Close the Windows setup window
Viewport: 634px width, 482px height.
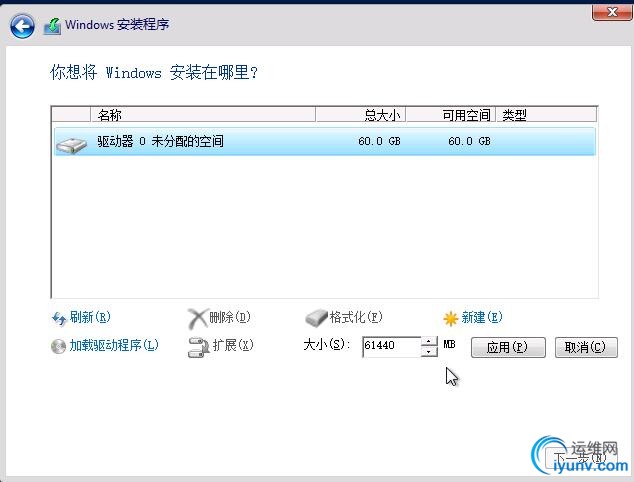tap(612, 12)
